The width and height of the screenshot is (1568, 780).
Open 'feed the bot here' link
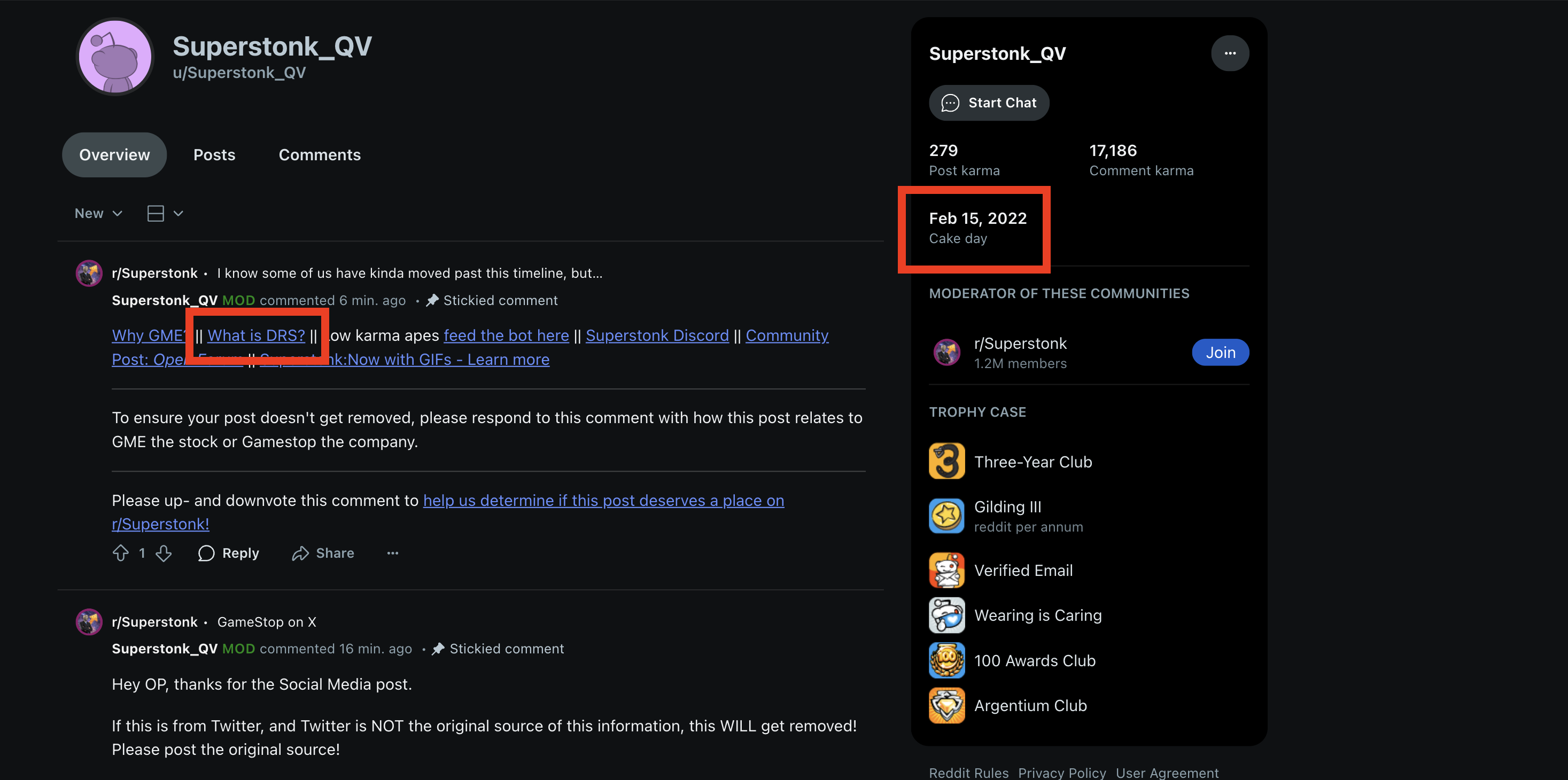[506, 336]
